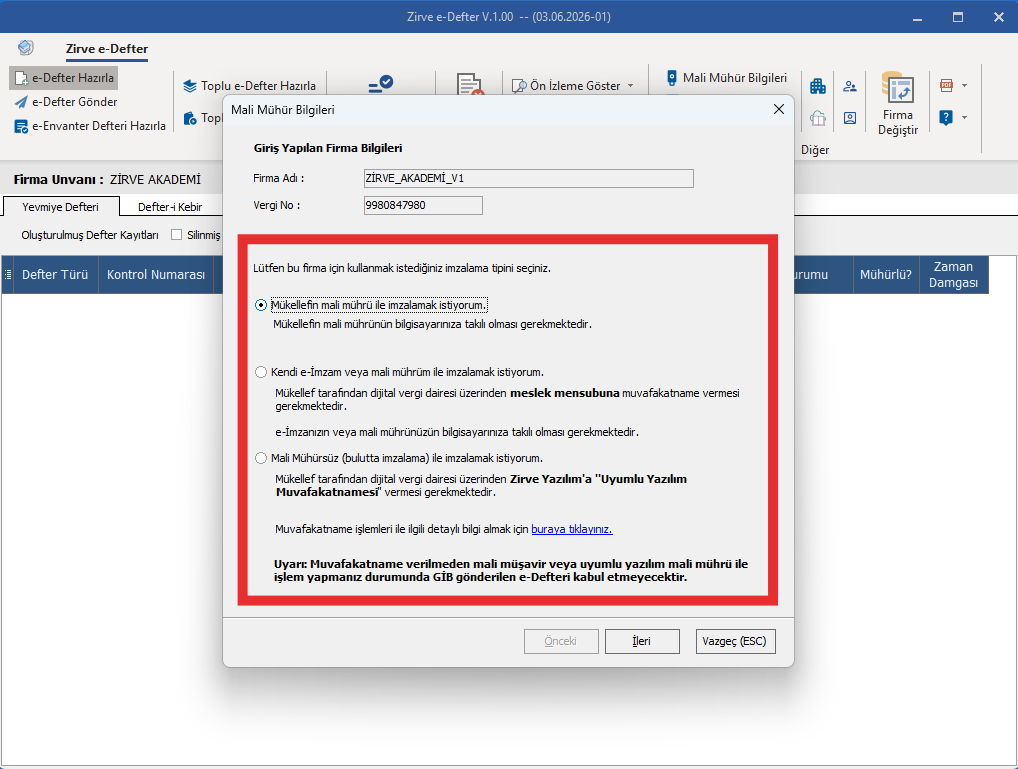Screen dimensions: 1018x769
Task: Click the Oluşturulmuş Defter Kayıtları label
Action: pos(90,235)
